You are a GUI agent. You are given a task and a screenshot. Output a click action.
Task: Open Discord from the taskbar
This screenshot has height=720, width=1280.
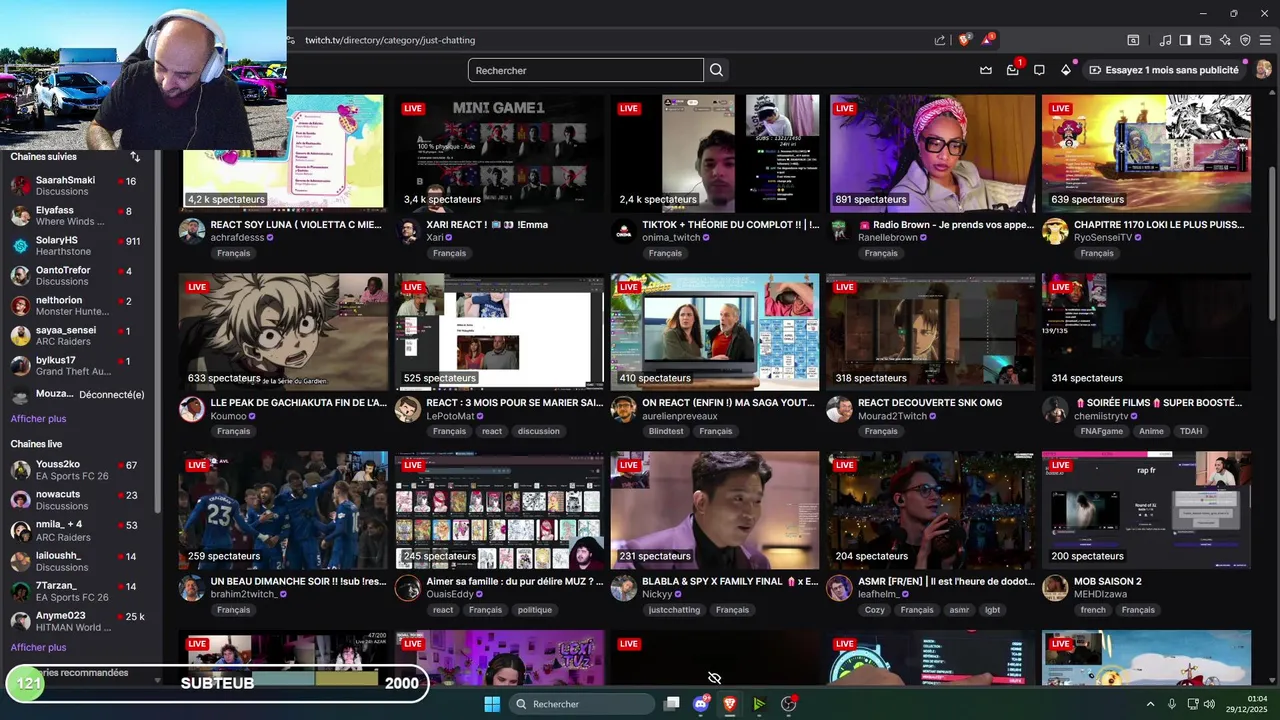pos(701,704)
